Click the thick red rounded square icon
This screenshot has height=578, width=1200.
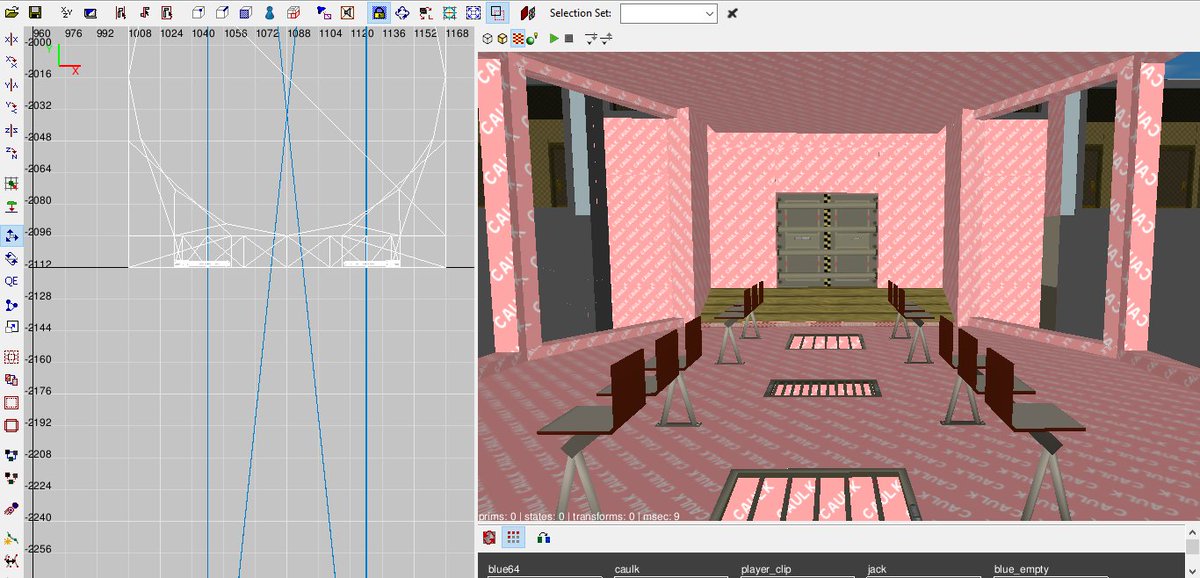11,425
